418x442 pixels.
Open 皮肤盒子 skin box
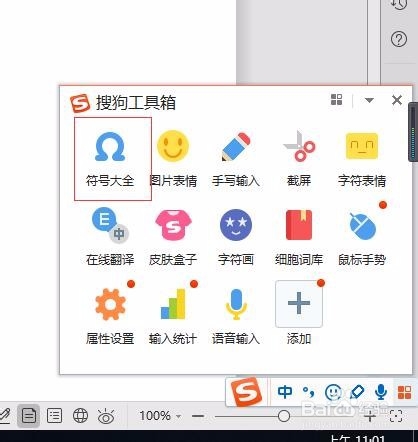[173, 236]
